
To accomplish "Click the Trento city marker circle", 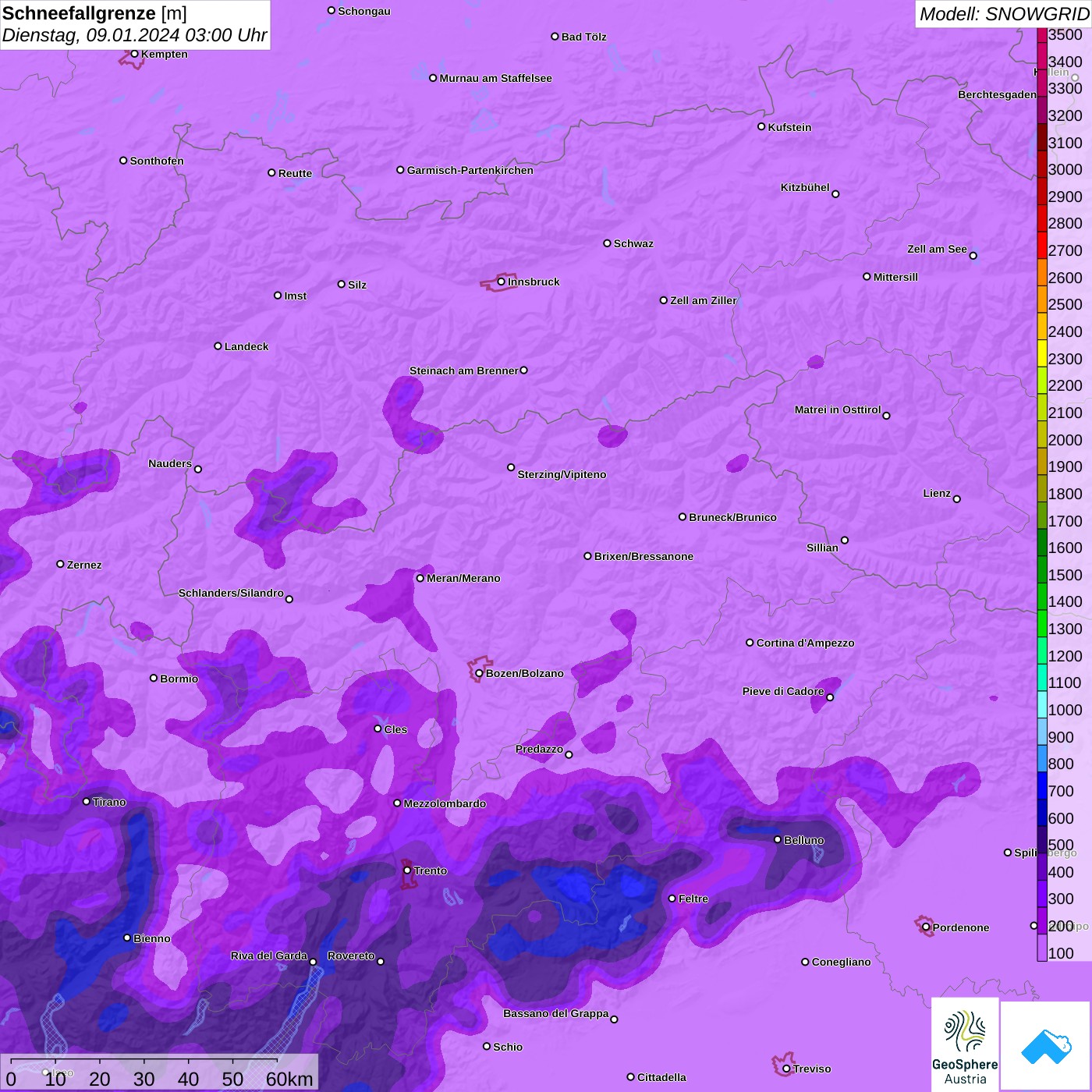I will (x=407, y=870).
